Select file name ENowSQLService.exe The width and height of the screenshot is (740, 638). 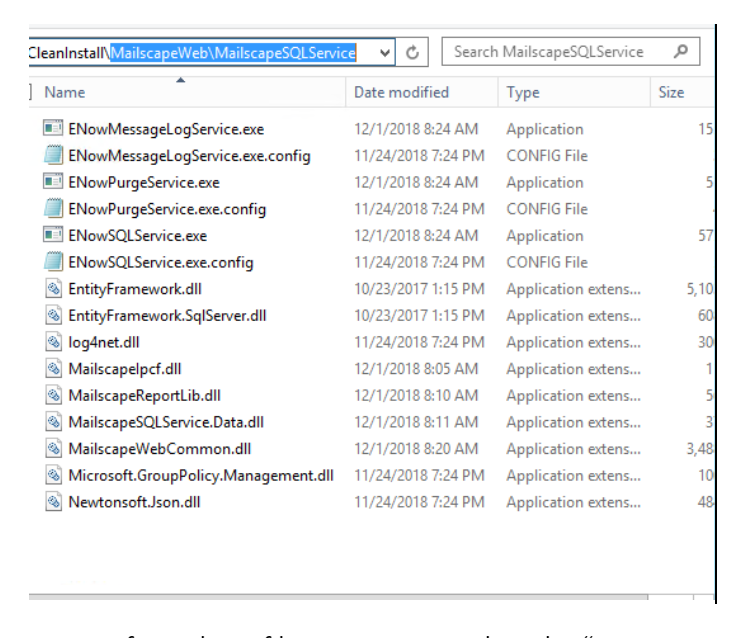point(137,236)
